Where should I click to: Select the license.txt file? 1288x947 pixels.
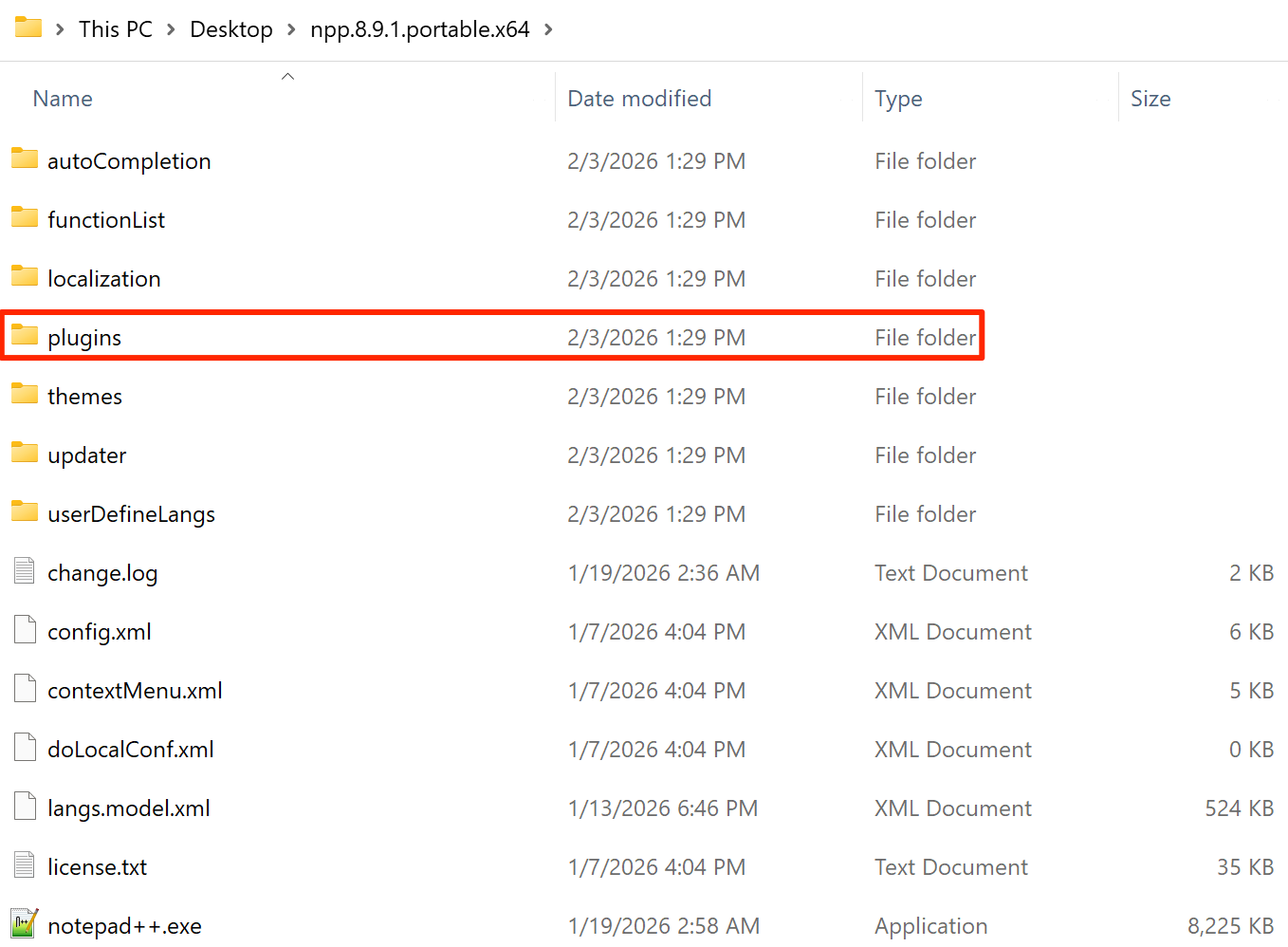(x=98, y=865)
